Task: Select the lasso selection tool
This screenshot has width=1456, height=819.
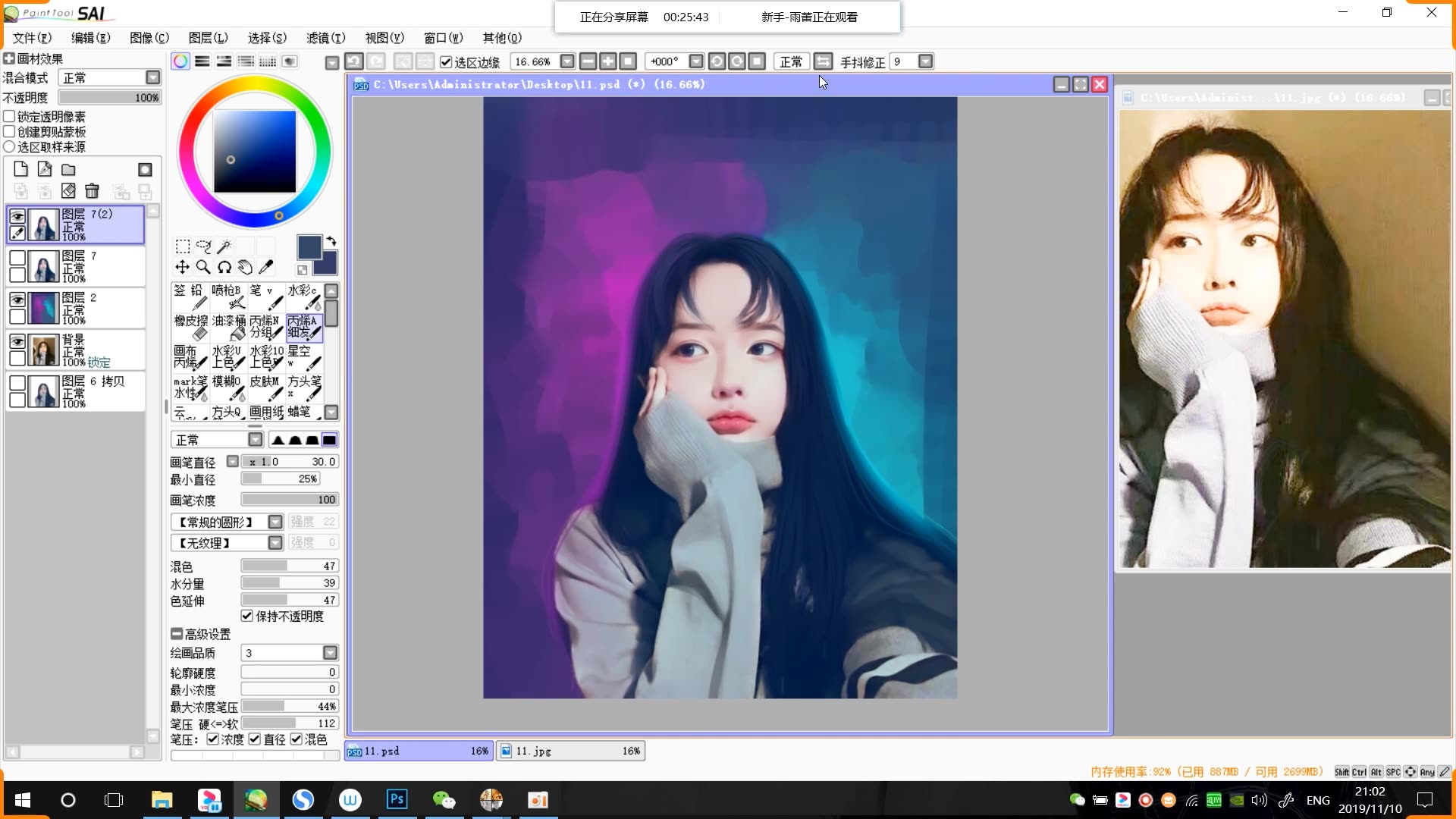Action: (x=203, y=246)
